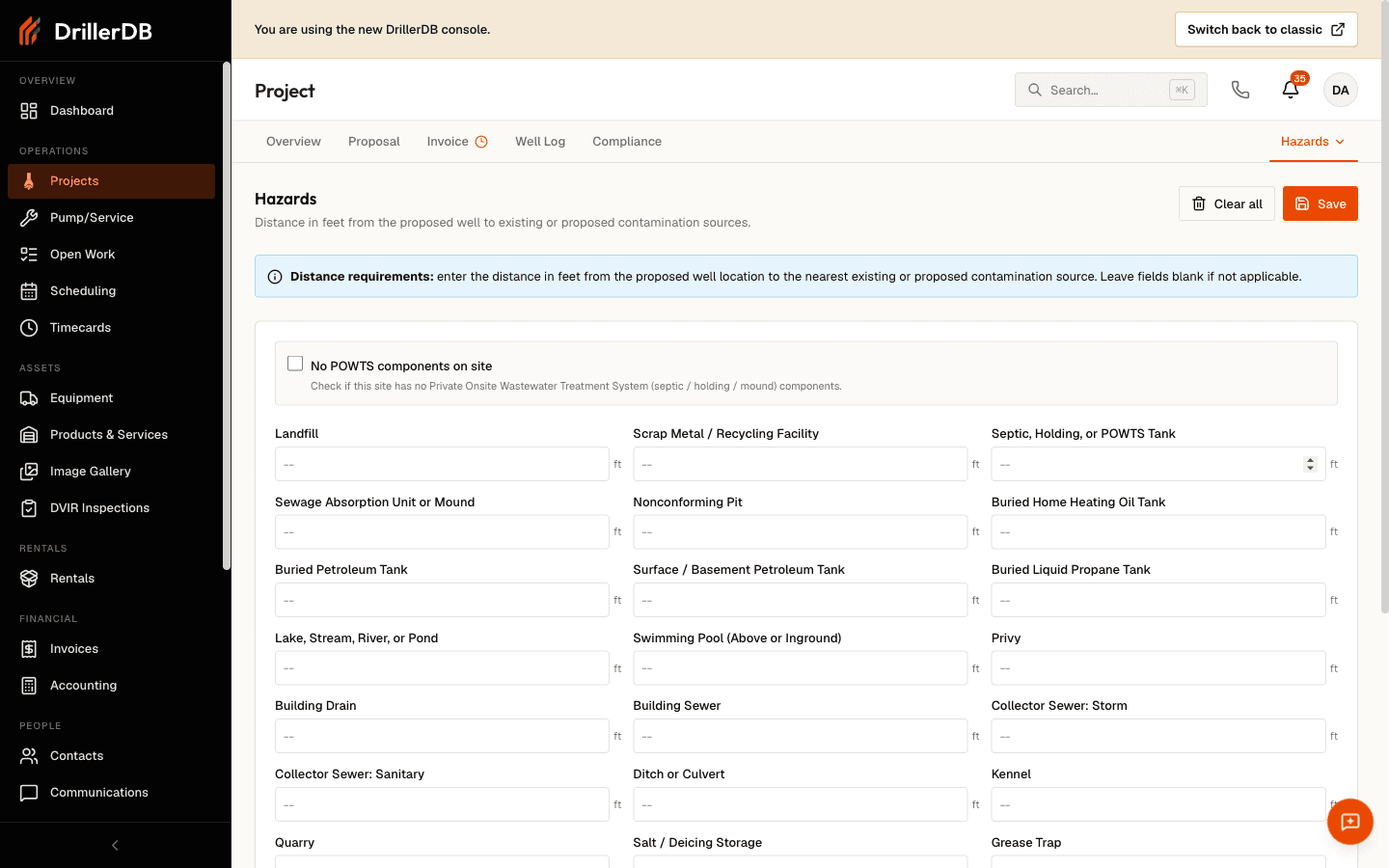The height and width of the screenshot is (868, 1389).
Task: Click the Save button
Action: click(1321, 203)
